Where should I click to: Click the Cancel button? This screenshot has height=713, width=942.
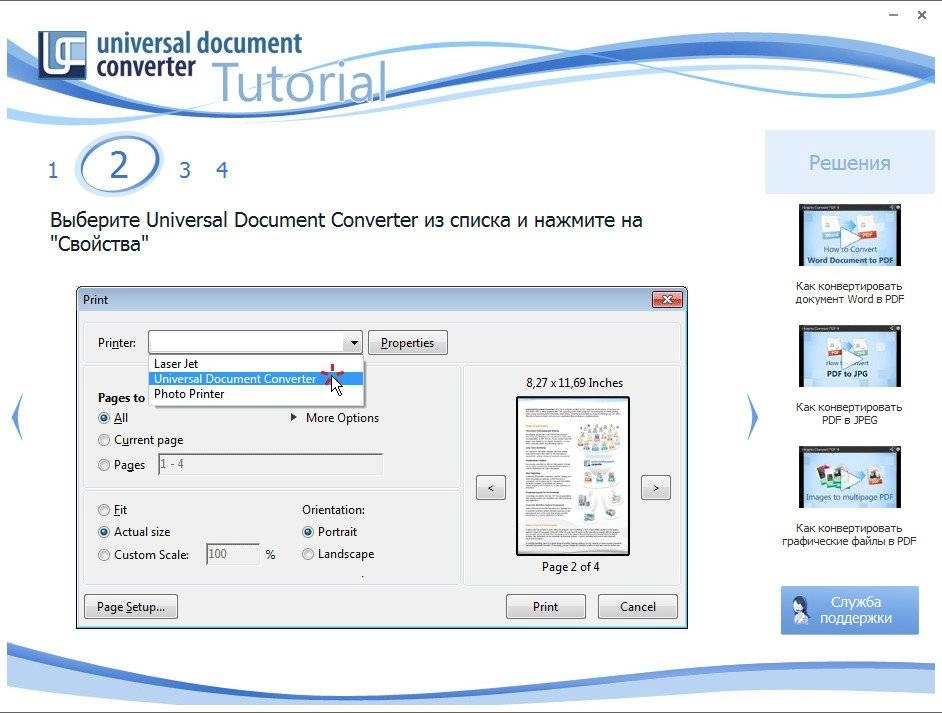[638, 607]
